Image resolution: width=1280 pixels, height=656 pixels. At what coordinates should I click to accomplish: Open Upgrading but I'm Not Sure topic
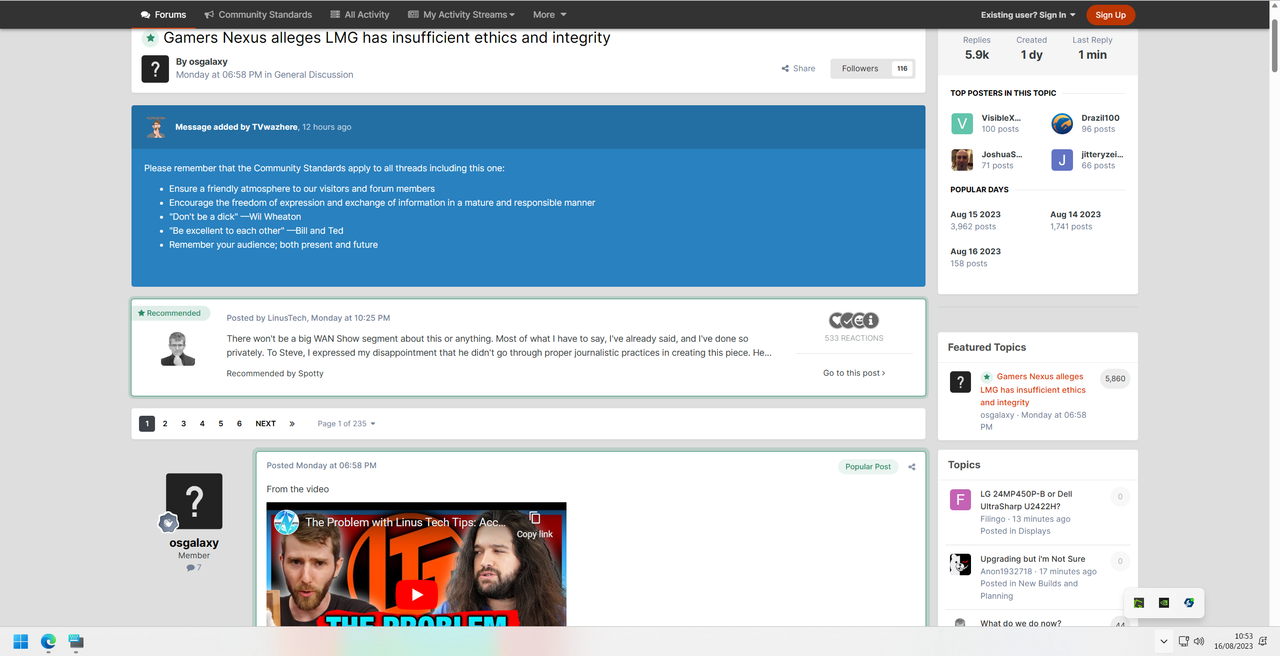click(x=1033, y=559)
